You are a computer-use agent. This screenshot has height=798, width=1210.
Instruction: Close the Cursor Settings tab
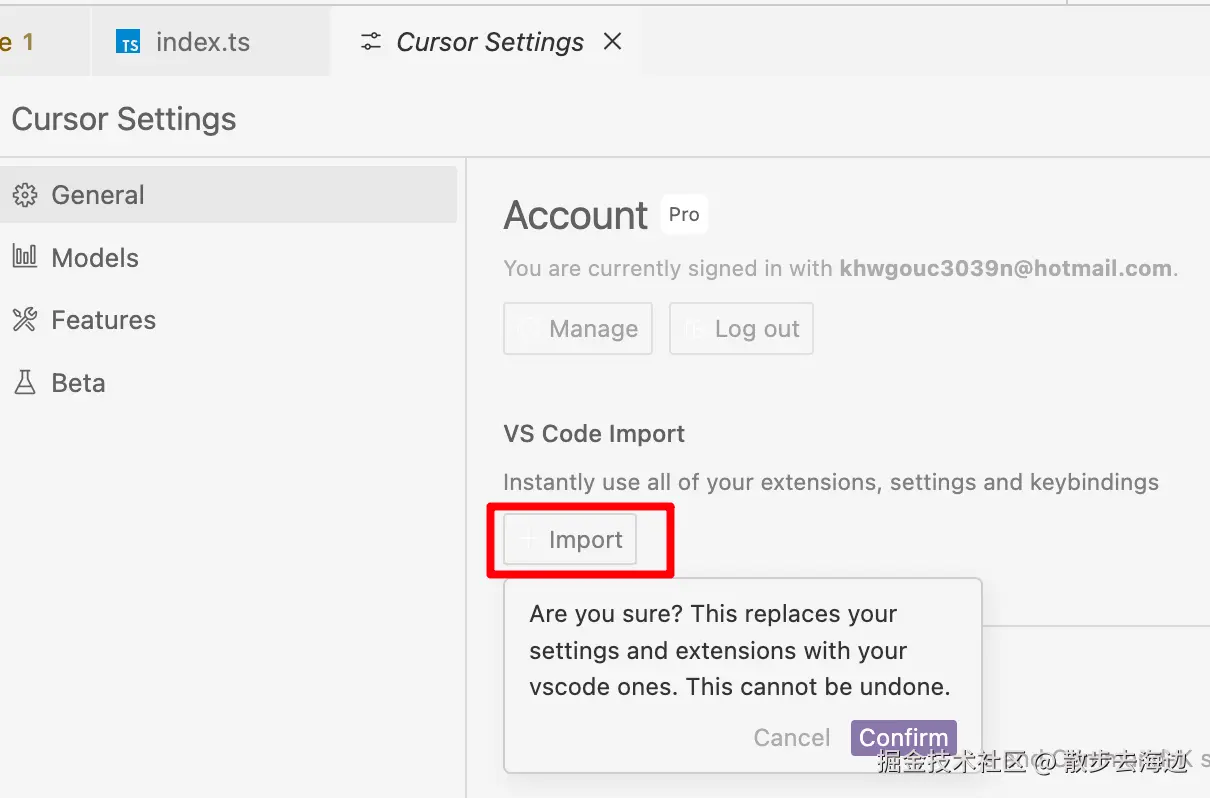pyautogui.click(x=613, y=41)
